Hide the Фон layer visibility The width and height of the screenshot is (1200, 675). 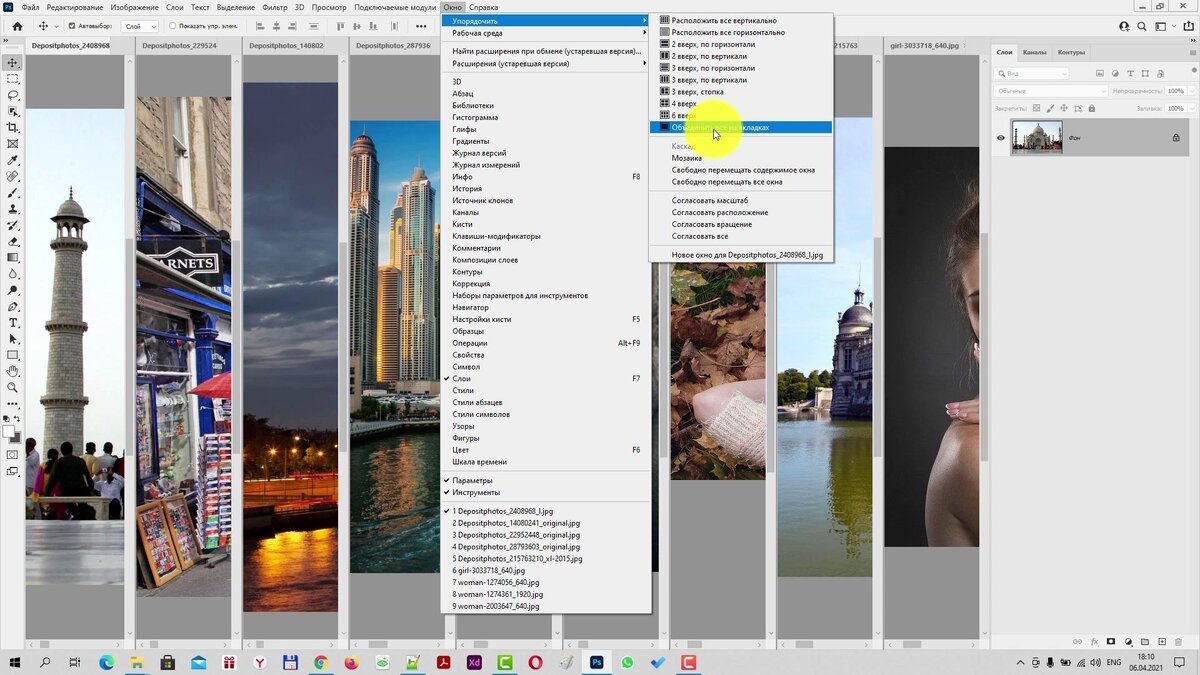click(x=998, y=139)
